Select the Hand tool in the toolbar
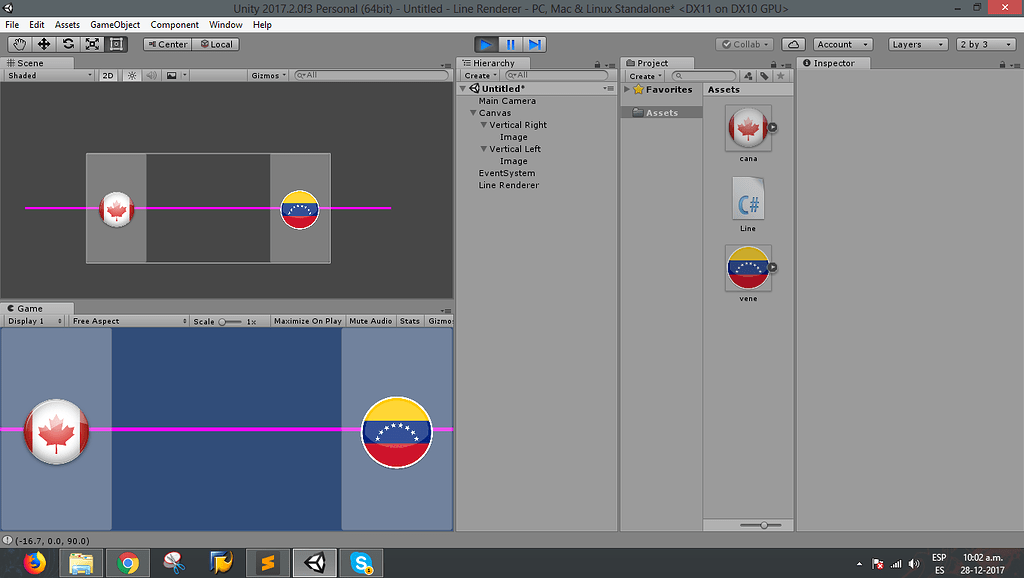The image size is (1024, 578). coord(18,44)
